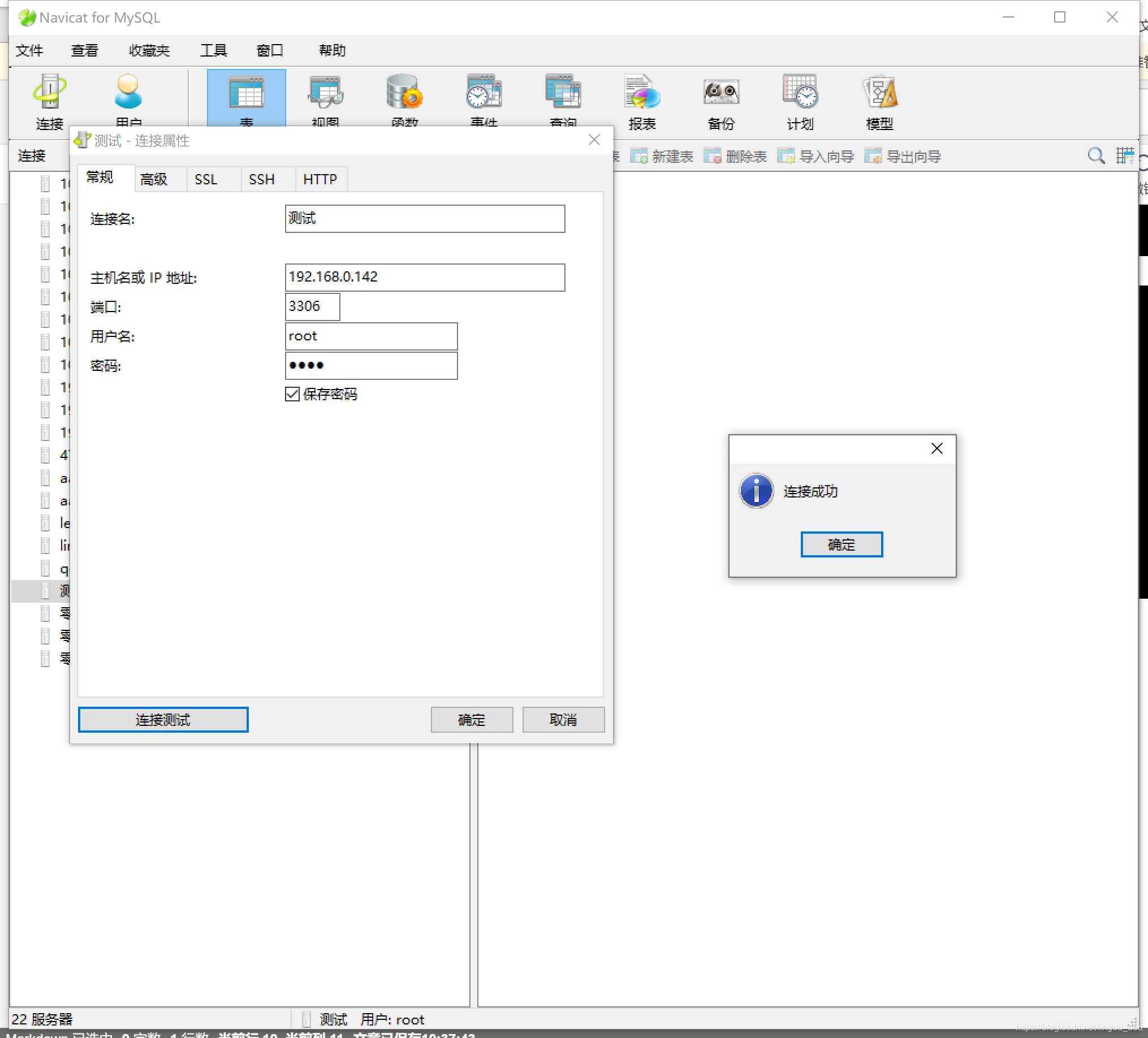This screenshot has width=1148, height=1038.
Task: Click the 导入向导 toolbar item
Action: [x=816, y=157]
